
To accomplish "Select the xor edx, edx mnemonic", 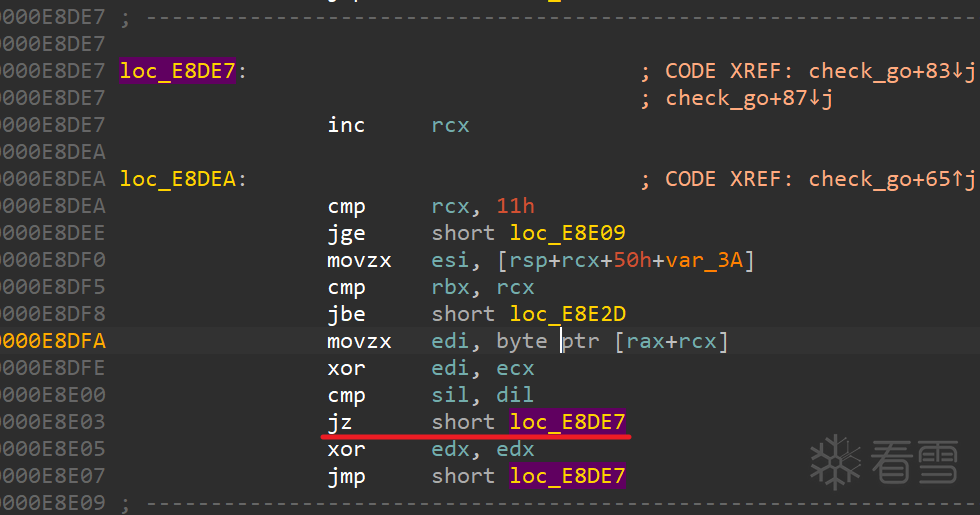I will coord(346,449).
